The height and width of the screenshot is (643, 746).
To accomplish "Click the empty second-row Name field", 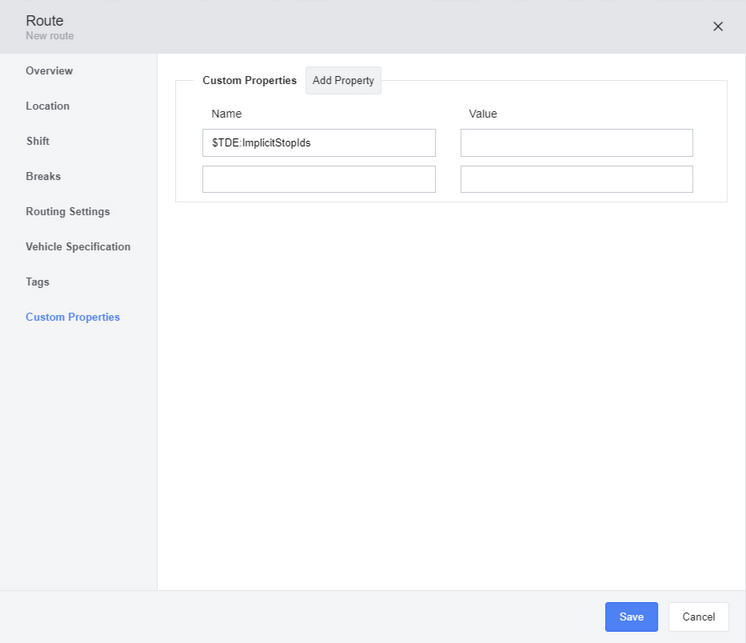I will click(x=319, y=179).
